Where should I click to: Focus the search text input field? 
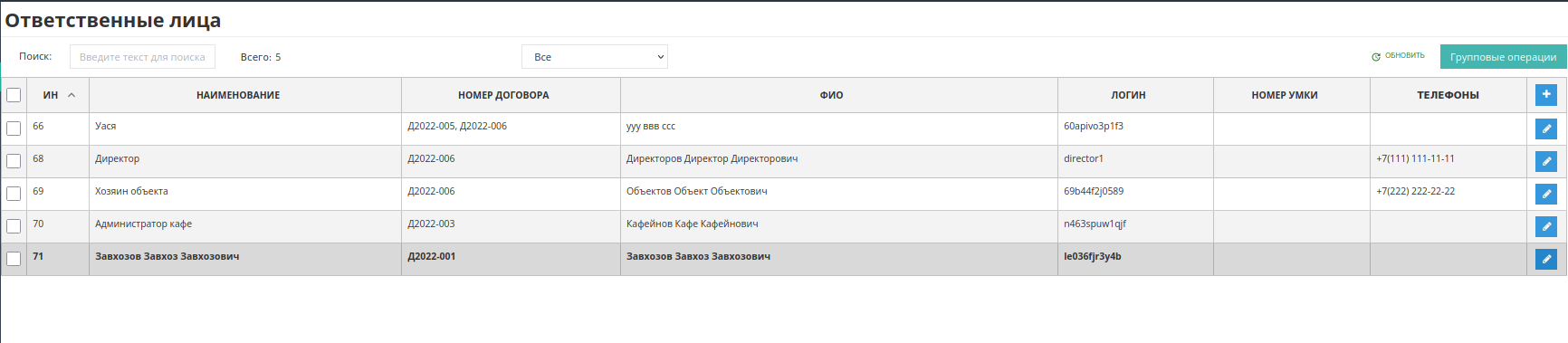click(142, 56)
